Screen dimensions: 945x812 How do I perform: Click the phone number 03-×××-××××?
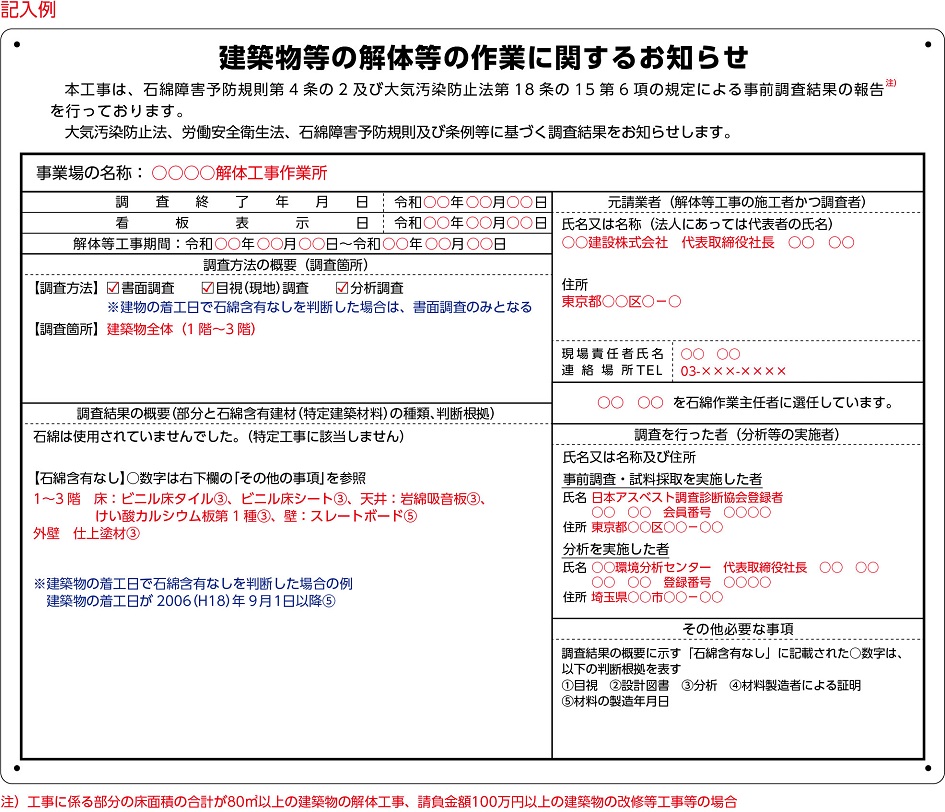click(x=733, y=371)
